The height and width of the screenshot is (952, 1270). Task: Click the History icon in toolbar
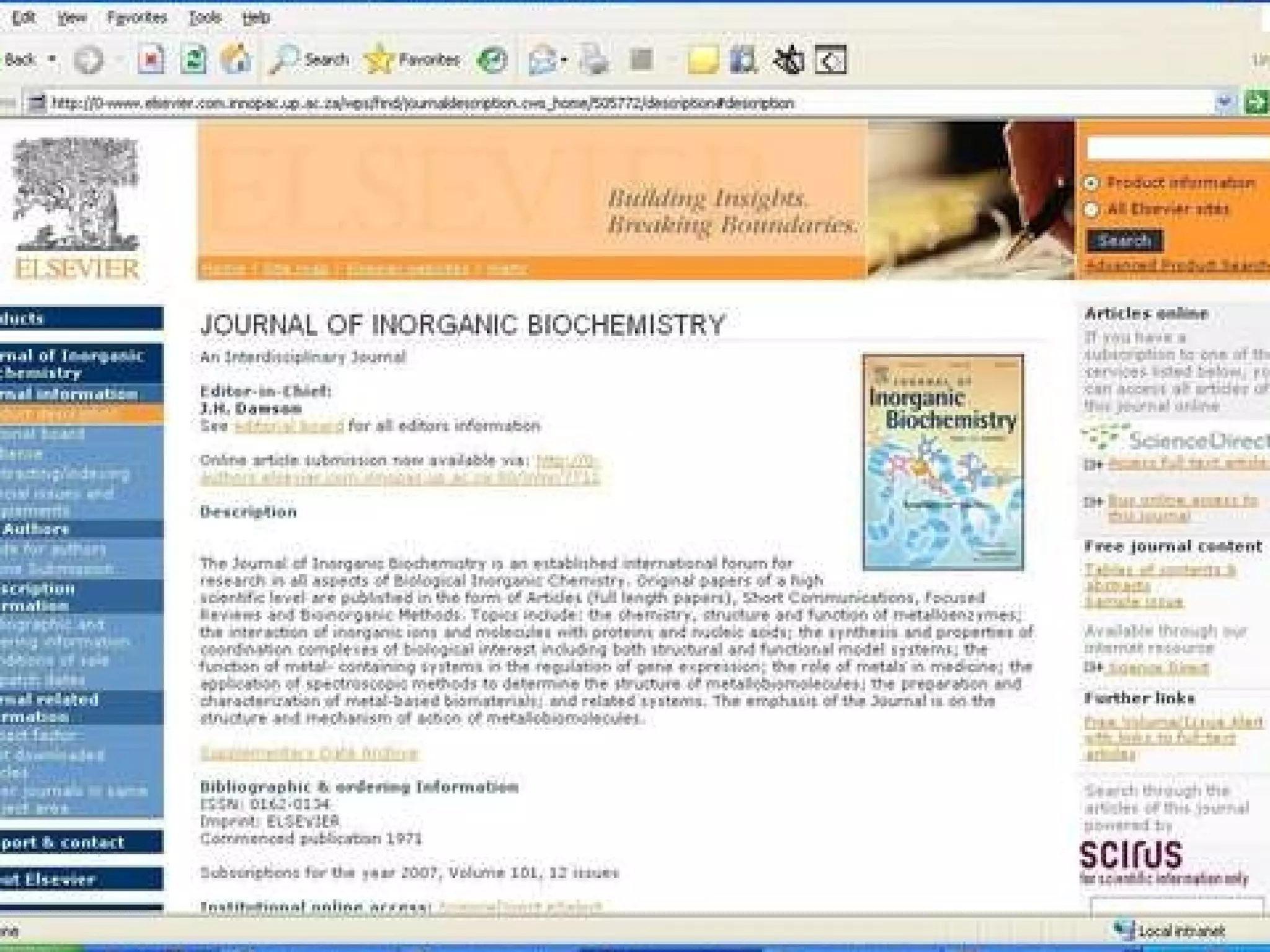[x=493, y=60]
